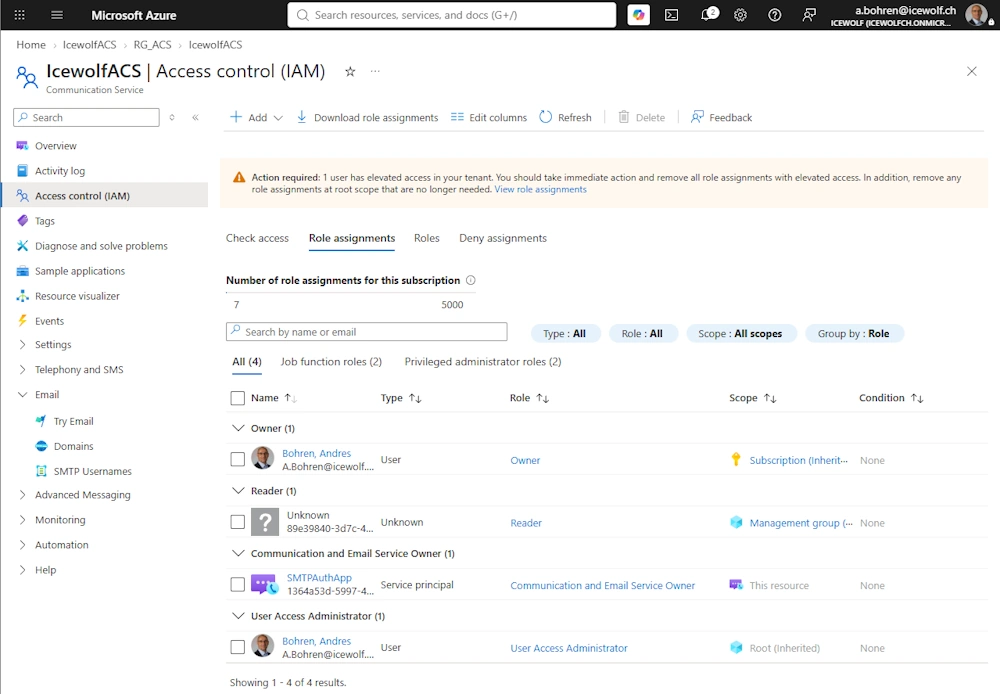Image resolution: width=1000 pixels, height=694 pixels.
Task: Download role assignments
Action: (367, 117)
